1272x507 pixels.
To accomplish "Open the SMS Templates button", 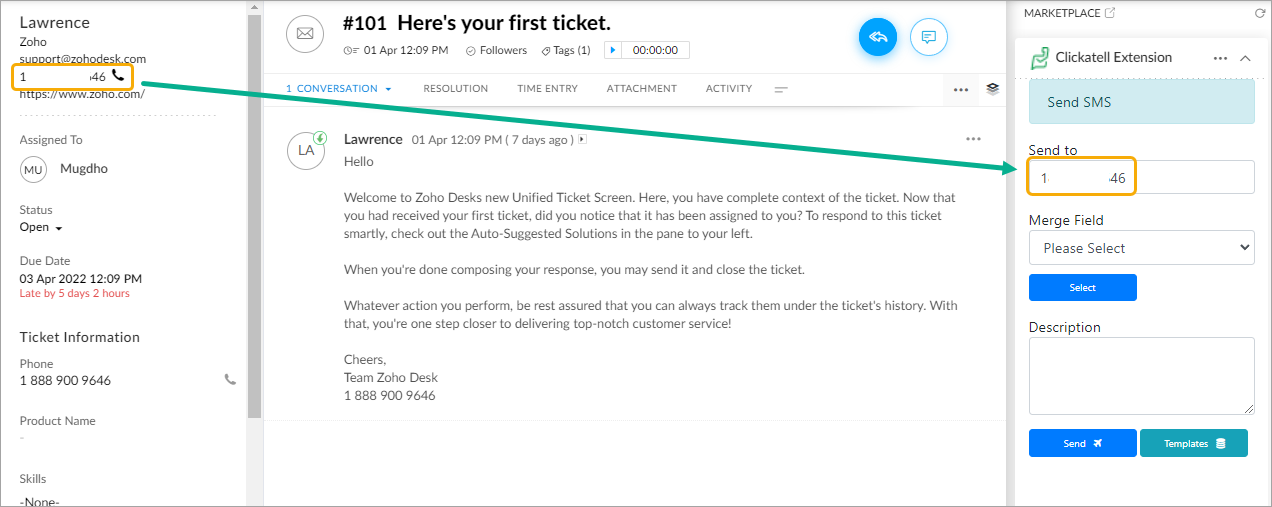I will click(1194, 443).
